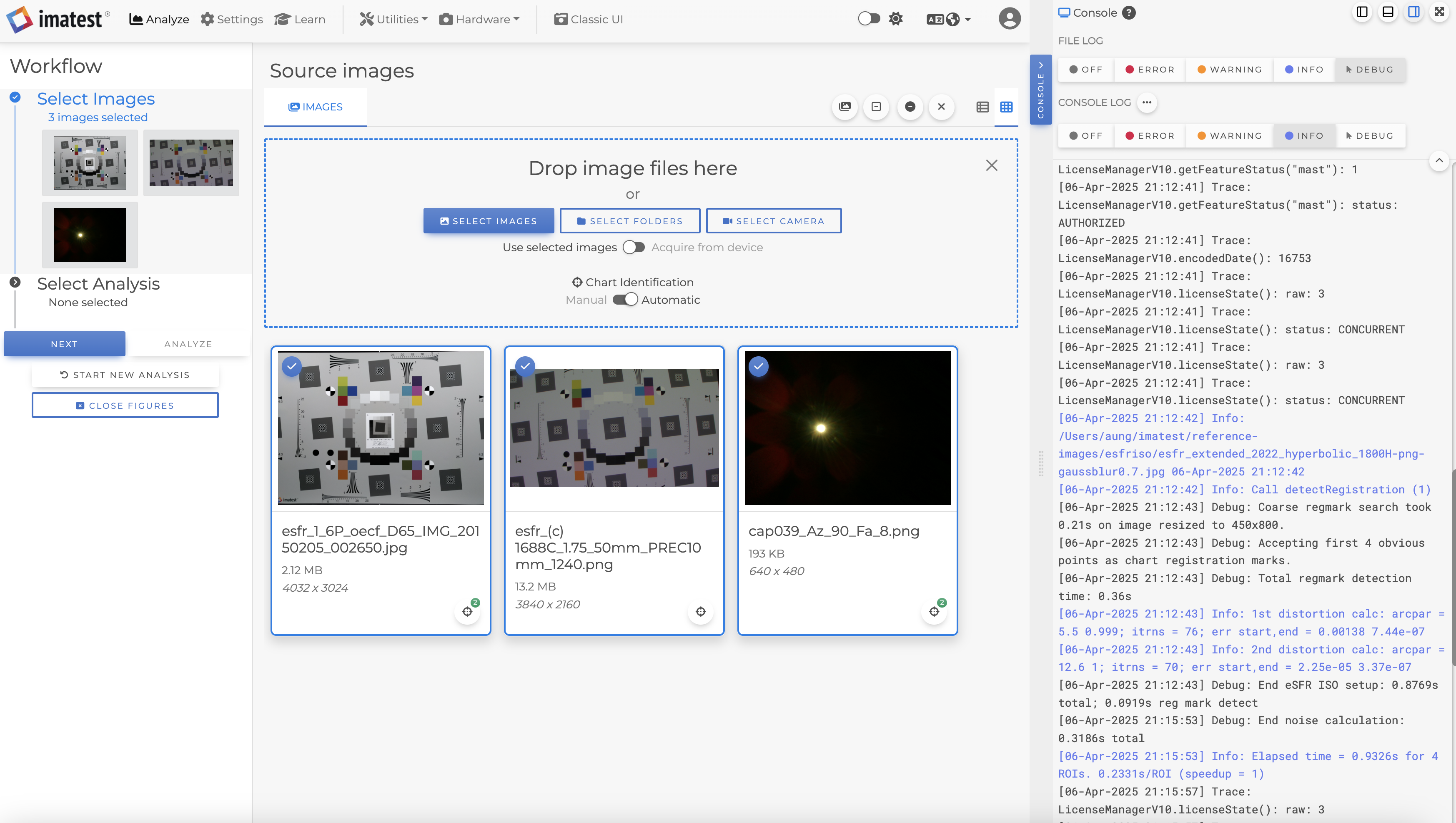This screenshot has height=823, width=1456.
Task: Close the drop image files area
Action: click(x=991, y=165)
